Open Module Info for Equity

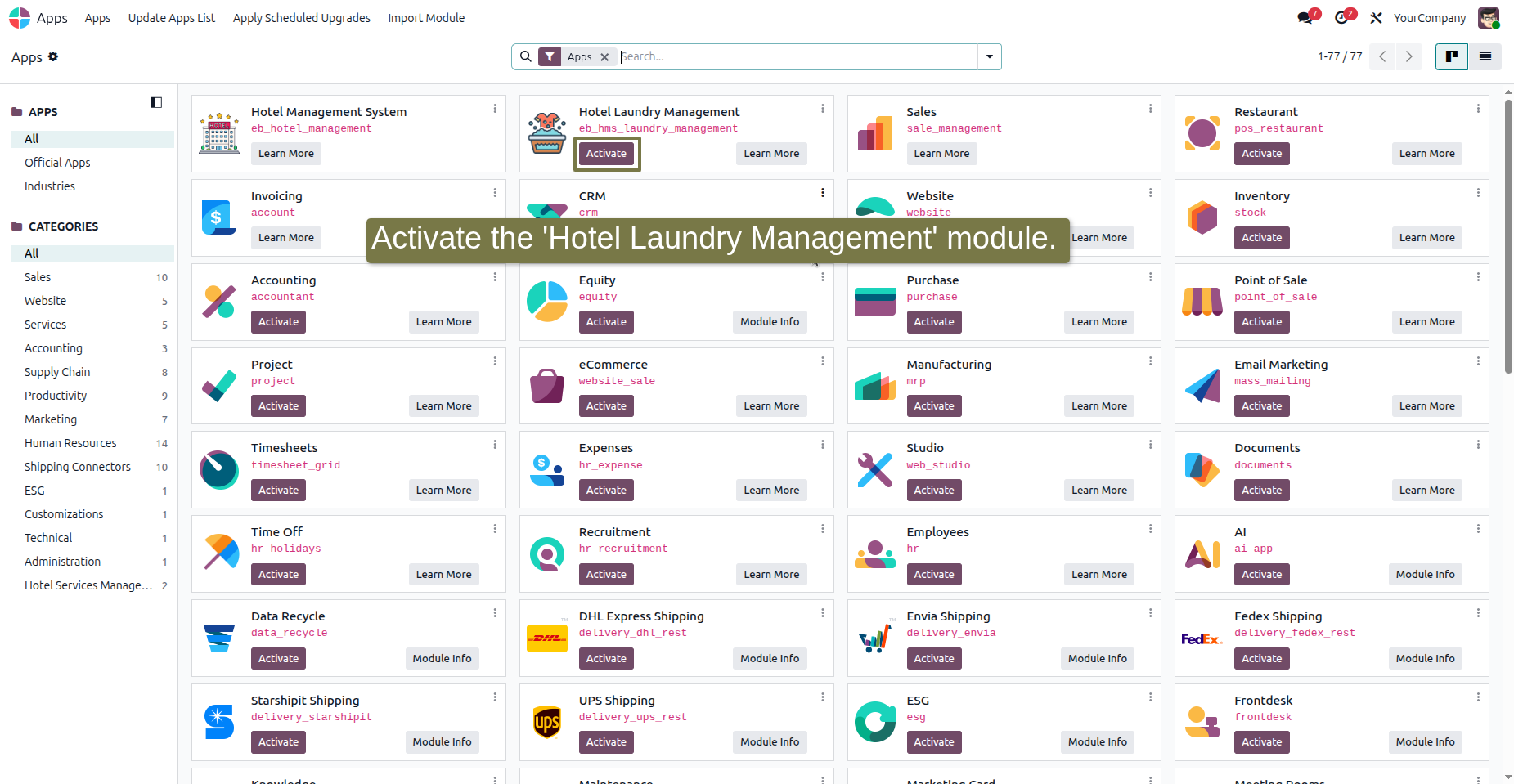click(x=770, y=322)
